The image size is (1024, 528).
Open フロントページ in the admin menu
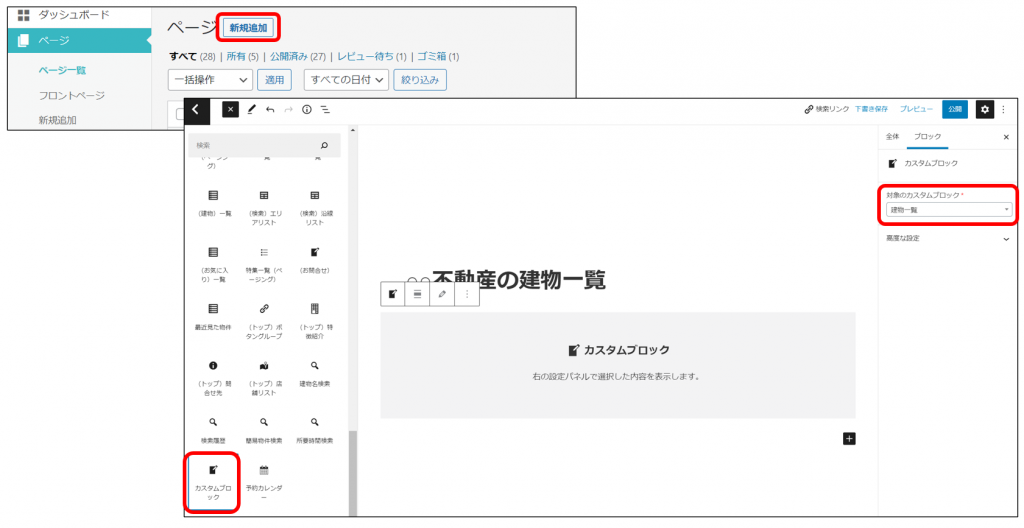(71, 95)
